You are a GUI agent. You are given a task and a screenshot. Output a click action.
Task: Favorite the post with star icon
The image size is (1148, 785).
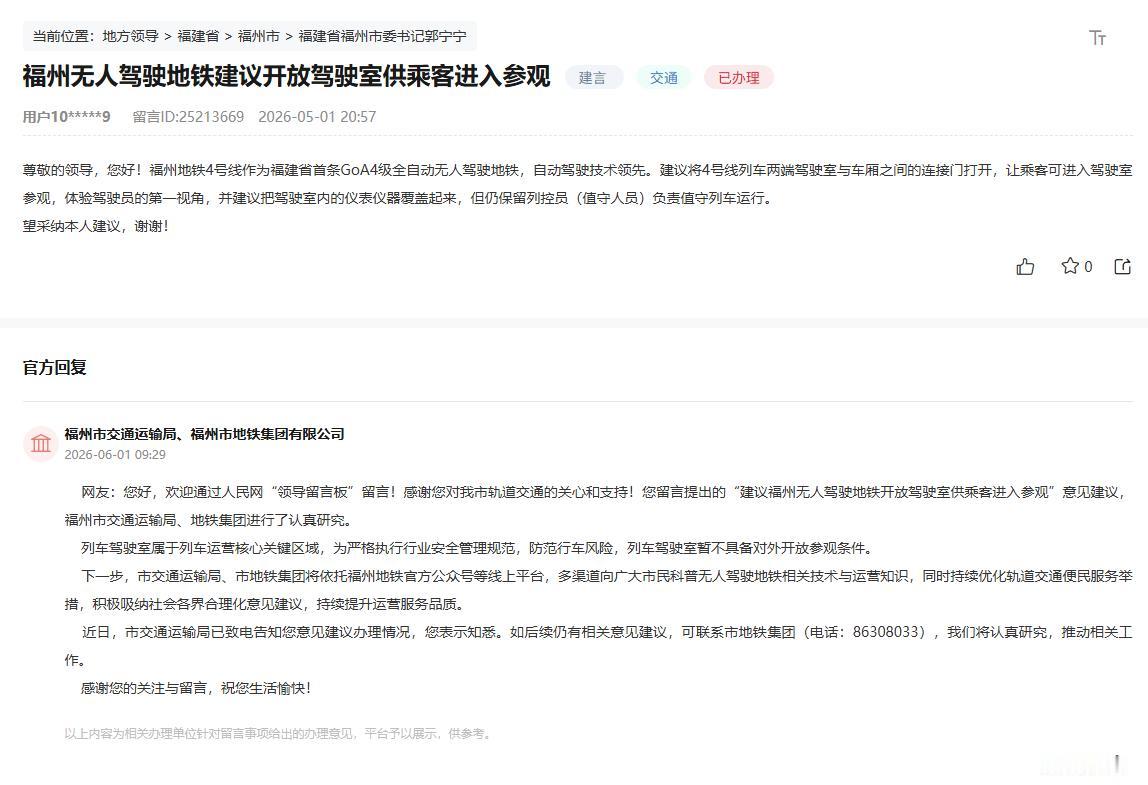pos(1070,266)
